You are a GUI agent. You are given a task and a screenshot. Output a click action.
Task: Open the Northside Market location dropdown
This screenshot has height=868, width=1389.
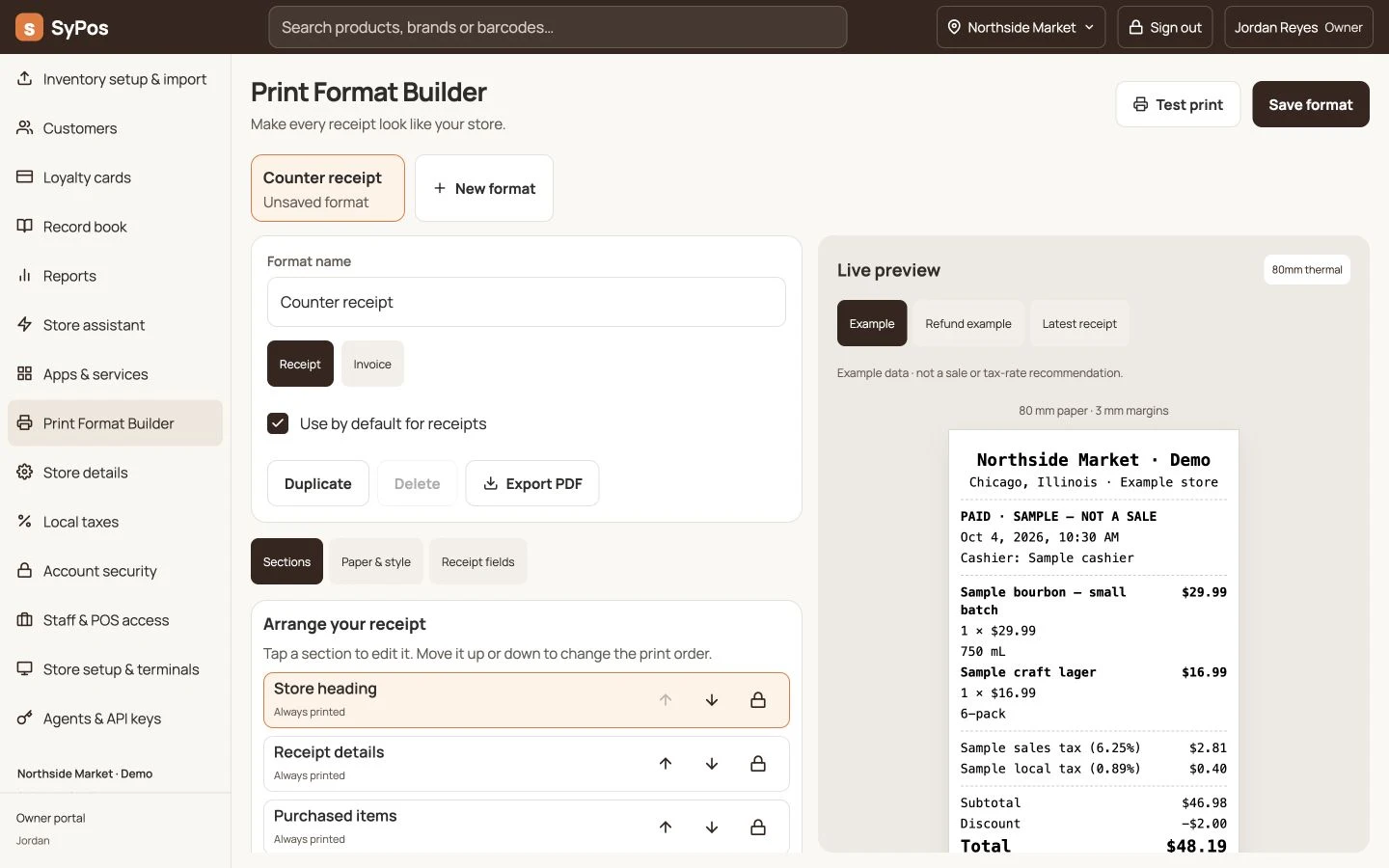tap(1021, 27)
